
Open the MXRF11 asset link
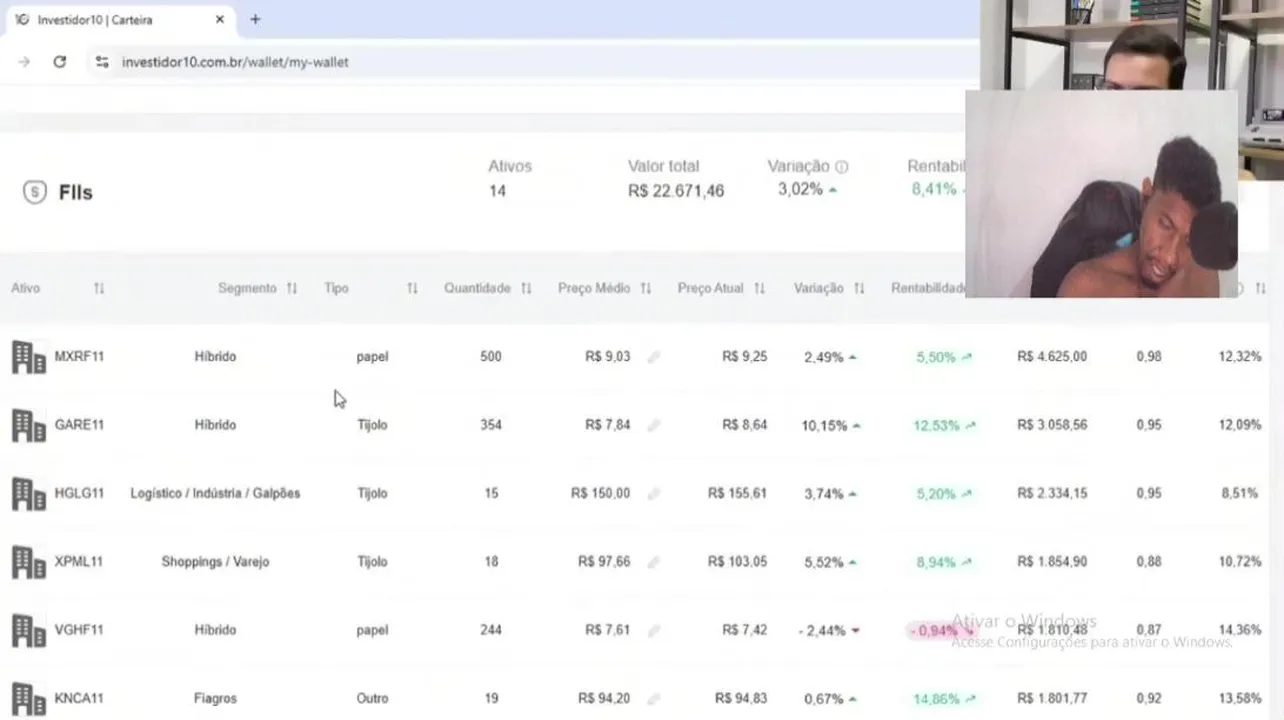pyautogui.click(x=79, y=357)
